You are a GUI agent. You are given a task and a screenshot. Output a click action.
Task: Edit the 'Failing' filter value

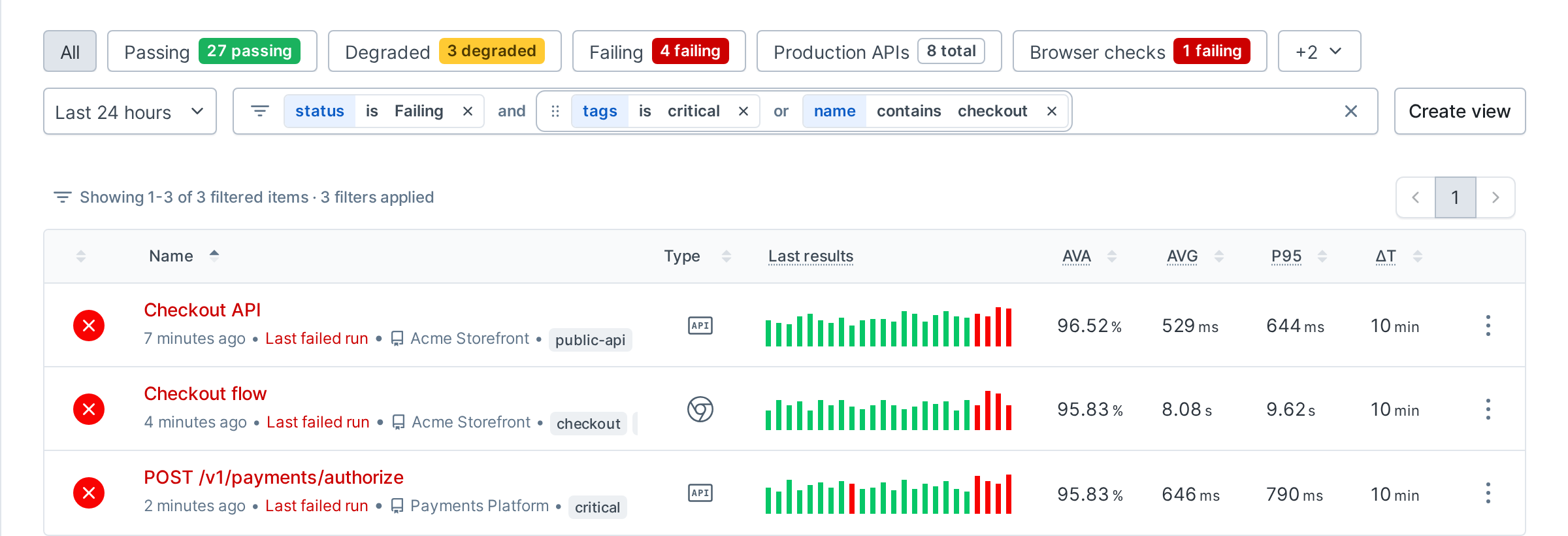pos(419,111)
